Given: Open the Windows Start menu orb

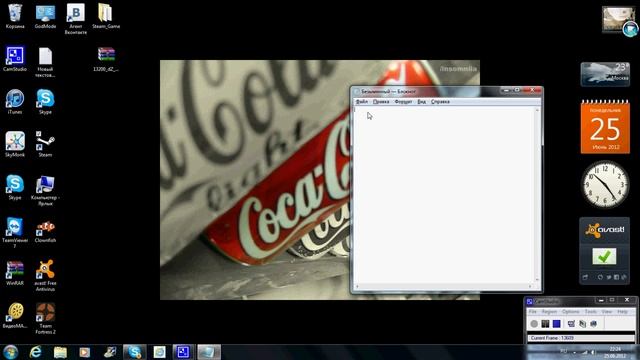Looking at the screenshot, I should pos(10,352).
